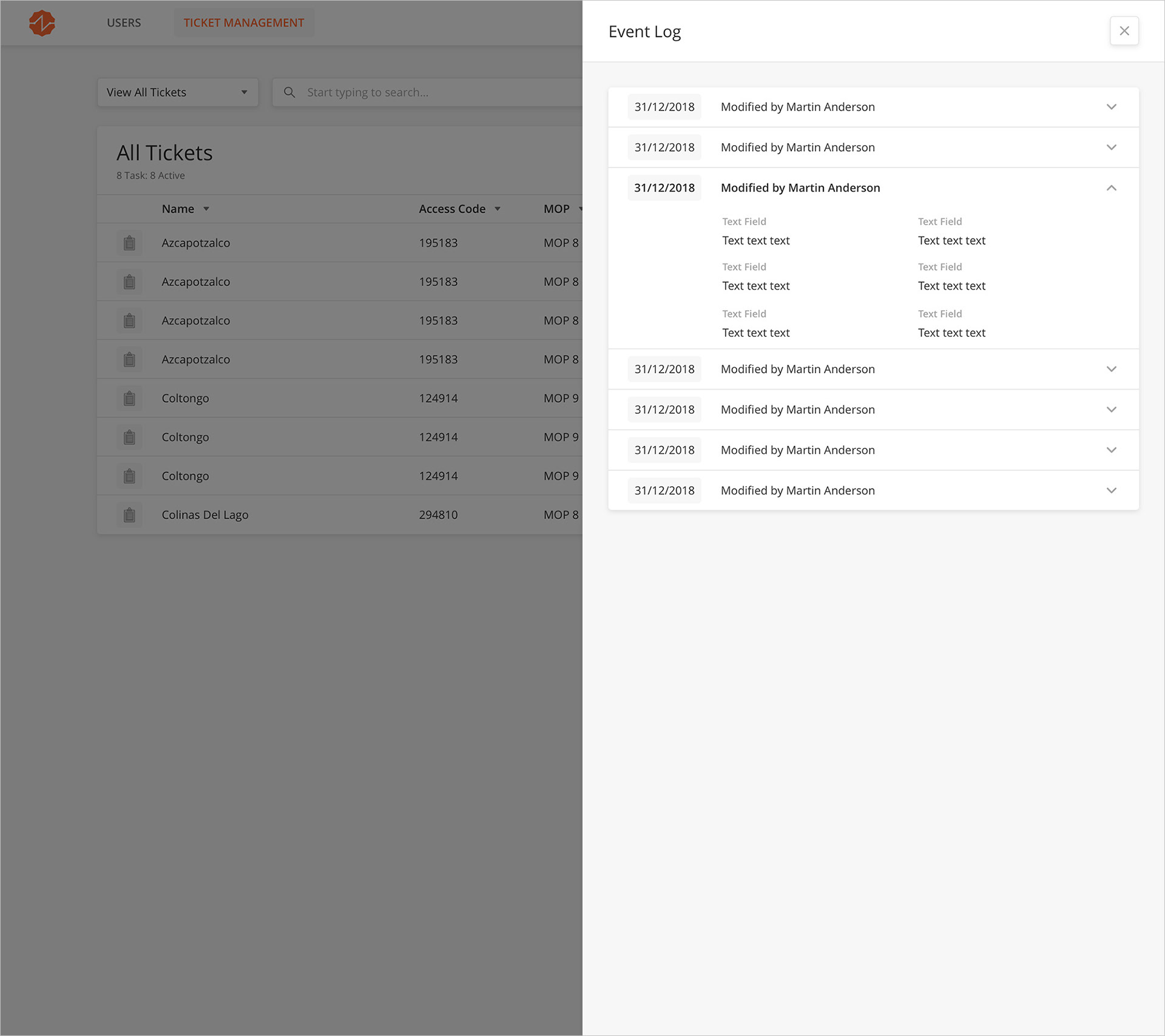The image size is (1165, 1036).
Task: Click the bold 31/12/2018 date badge
Action: point(664,188)
